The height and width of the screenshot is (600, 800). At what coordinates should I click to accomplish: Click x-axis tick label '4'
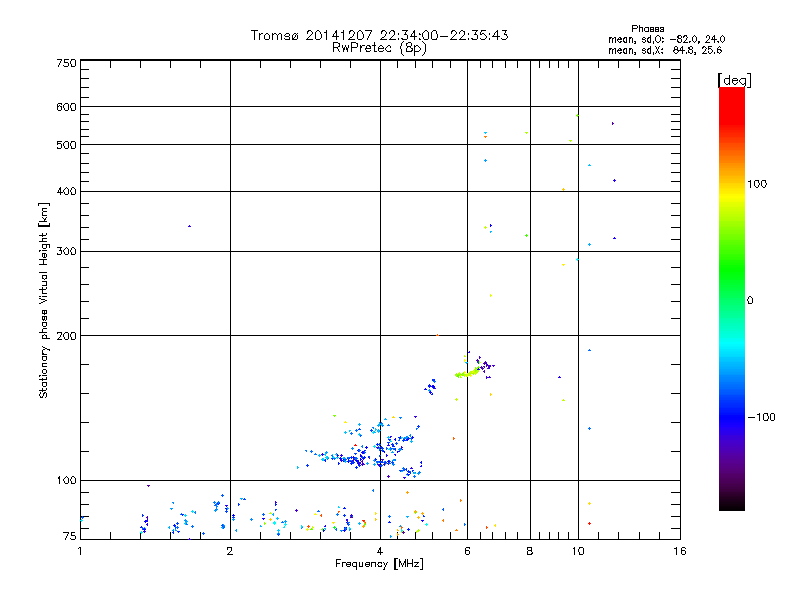click(x=380, y=551)
